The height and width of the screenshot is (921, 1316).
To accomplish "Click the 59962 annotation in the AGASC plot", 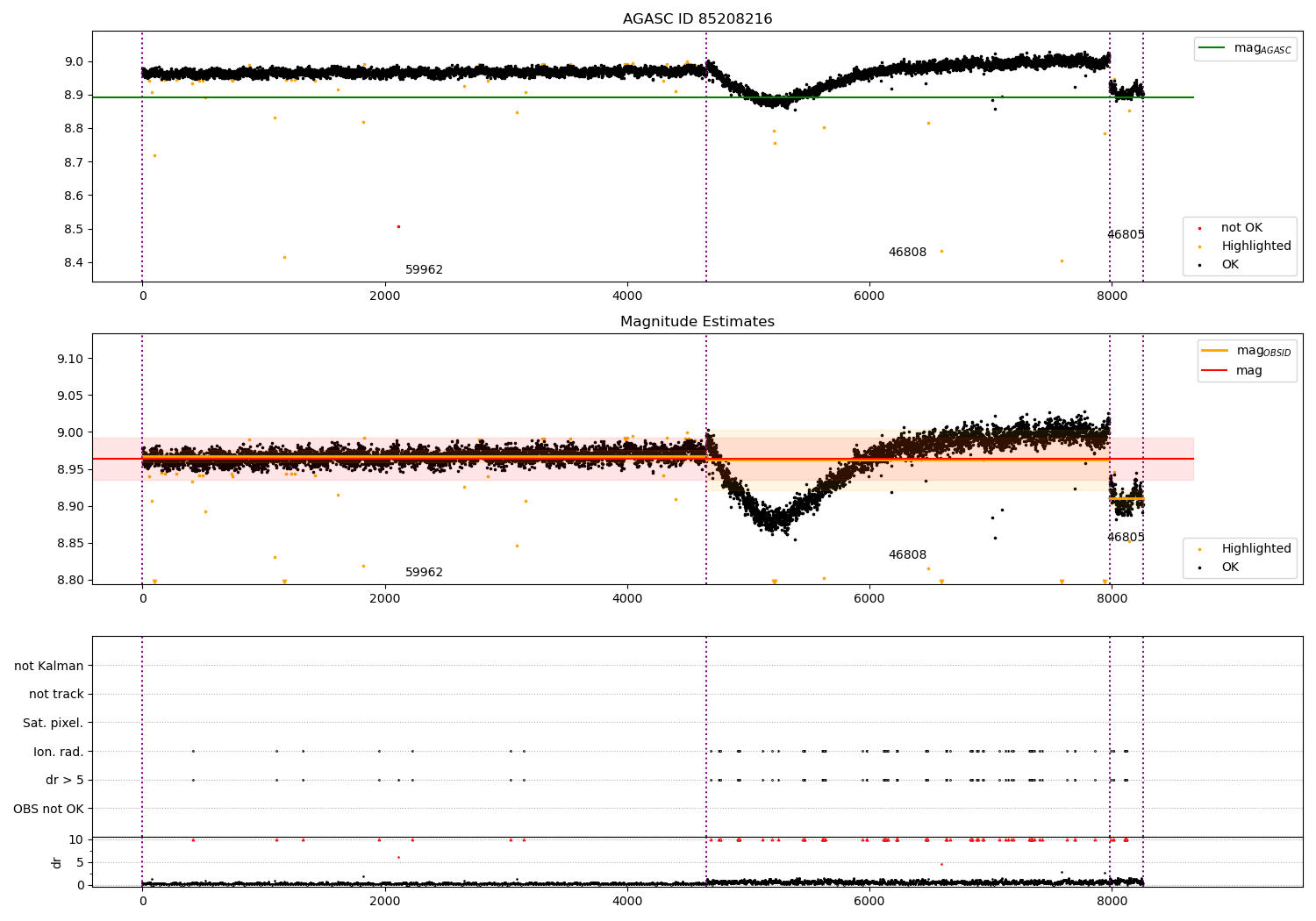I will tap(425, 270).
